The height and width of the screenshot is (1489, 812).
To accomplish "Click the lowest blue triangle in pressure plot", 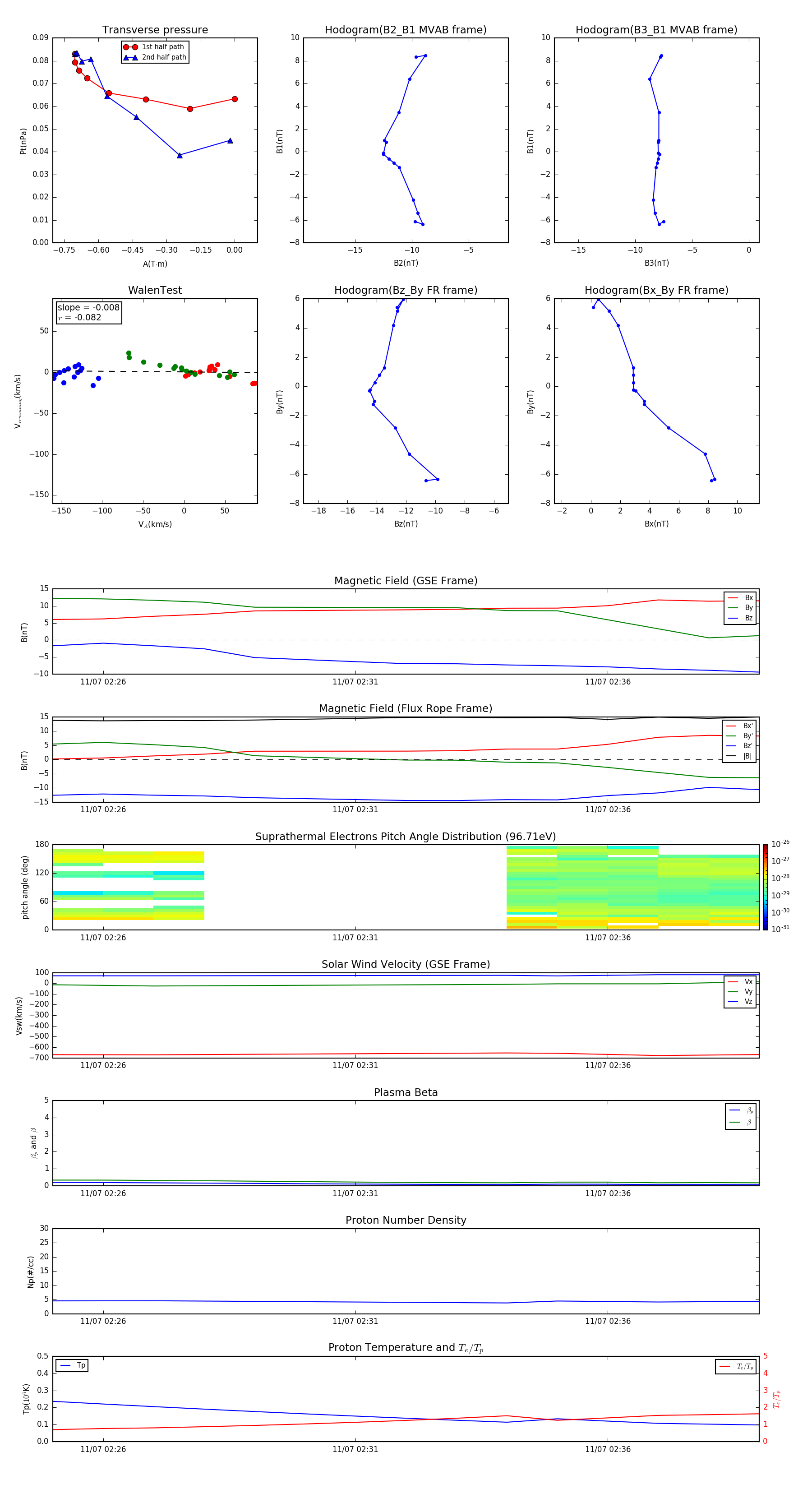I will coord(180,156).
